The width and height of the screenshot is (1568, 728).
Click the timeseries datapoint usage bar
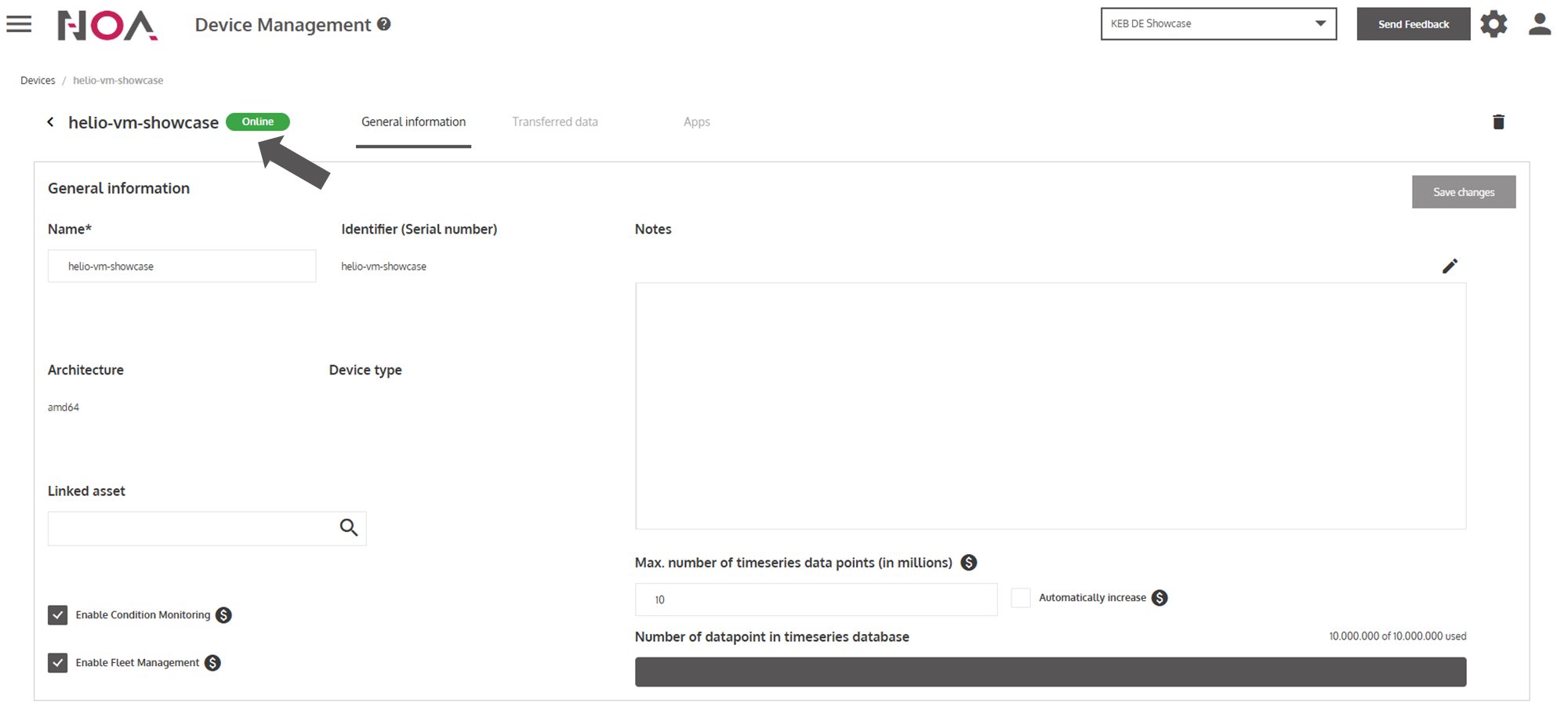click(x=1050, y=672)
